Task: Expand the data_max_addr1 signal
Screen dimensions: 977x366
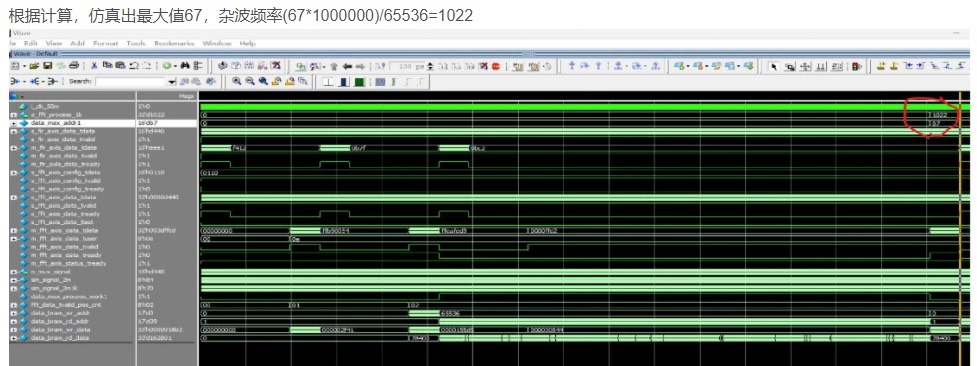Action: (14, 123)
